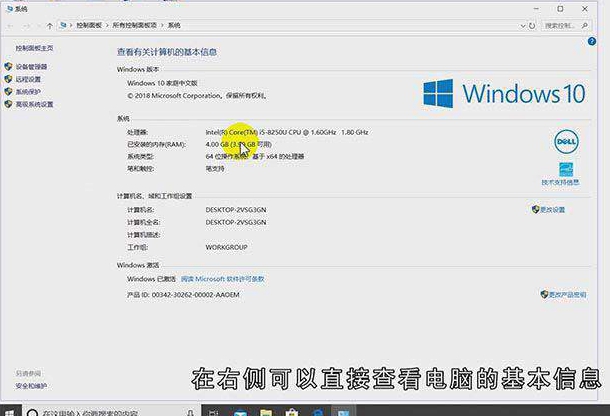Go back with the Back arrow
Screen dimensions: 610x416
[11, 26]
